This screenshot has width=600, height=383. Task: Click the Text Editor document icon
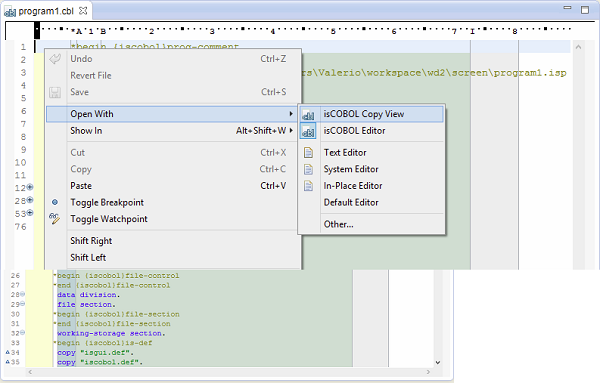point(308,153)
